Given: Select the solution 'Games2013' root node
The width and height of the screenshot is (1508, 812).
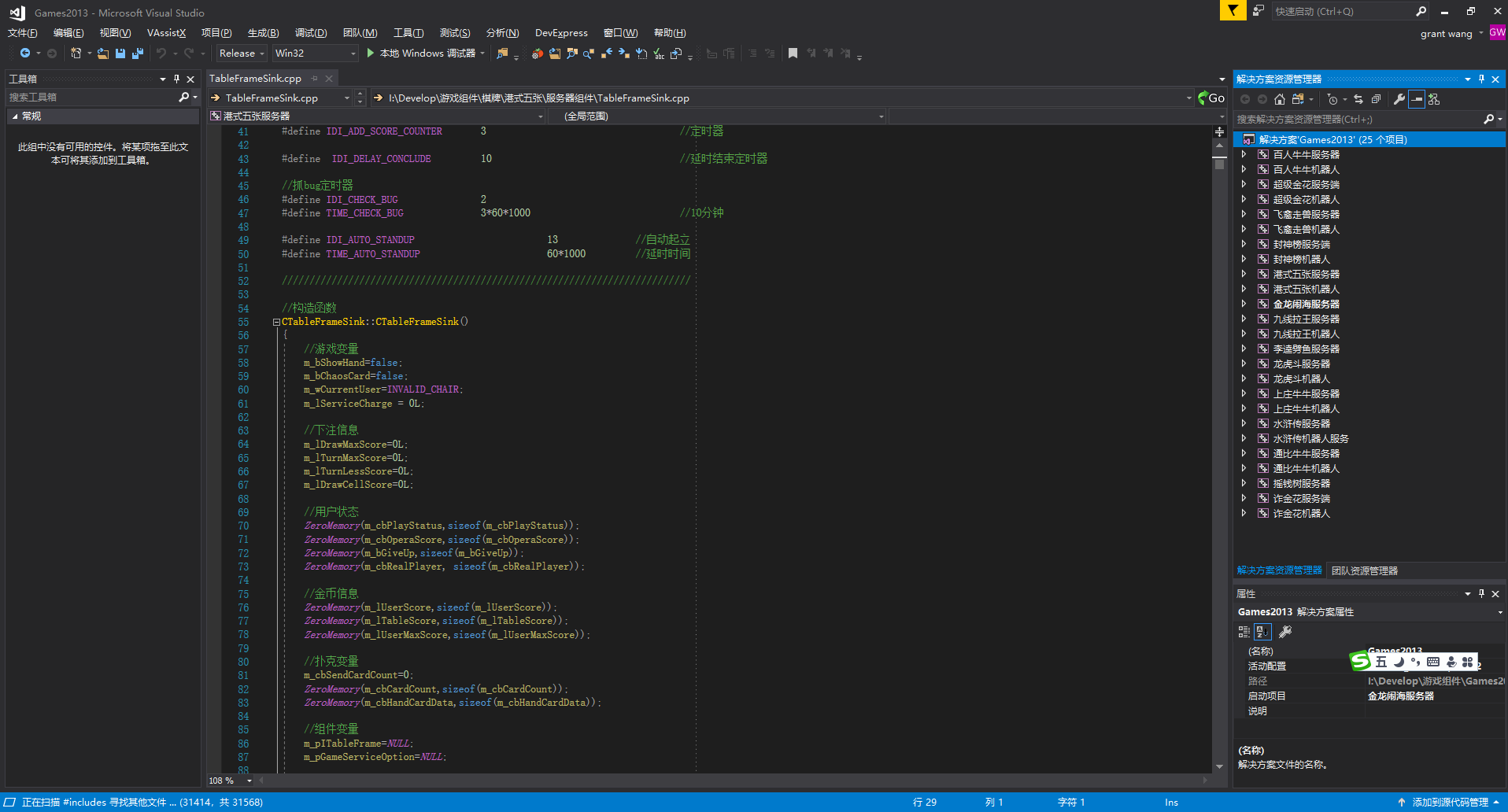Looking at the screenshot, I should 1369,139.
